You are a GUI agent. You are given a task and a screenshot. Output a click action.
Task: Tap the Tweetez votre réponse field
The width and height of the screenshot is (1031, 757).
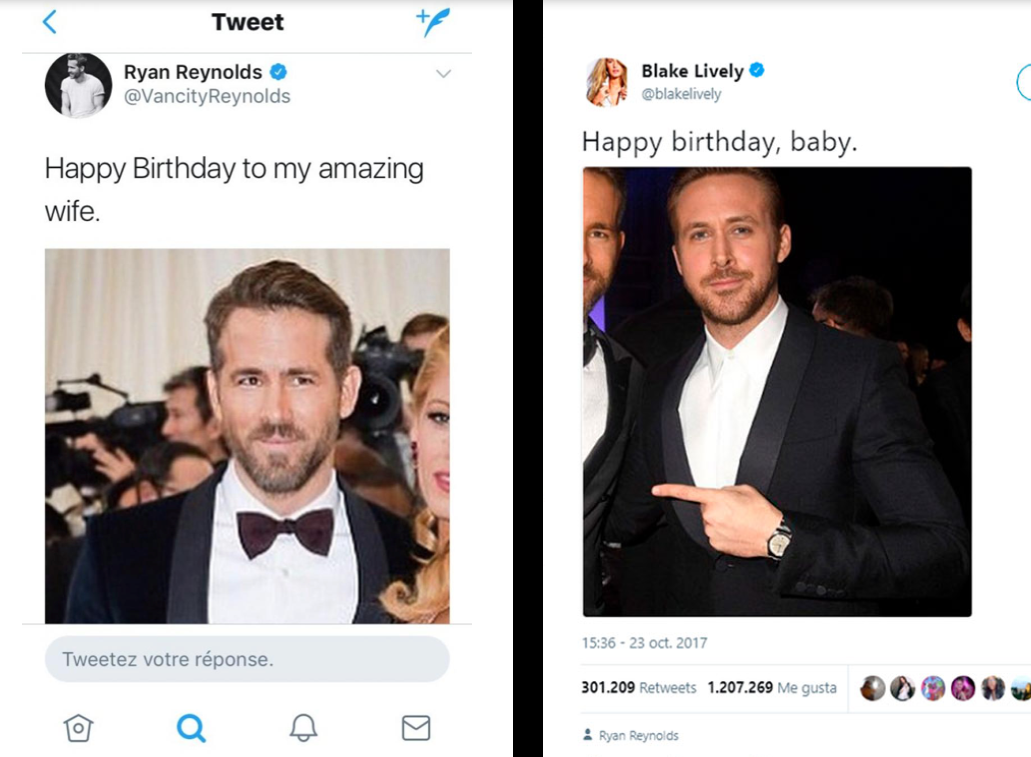point(245,658)
